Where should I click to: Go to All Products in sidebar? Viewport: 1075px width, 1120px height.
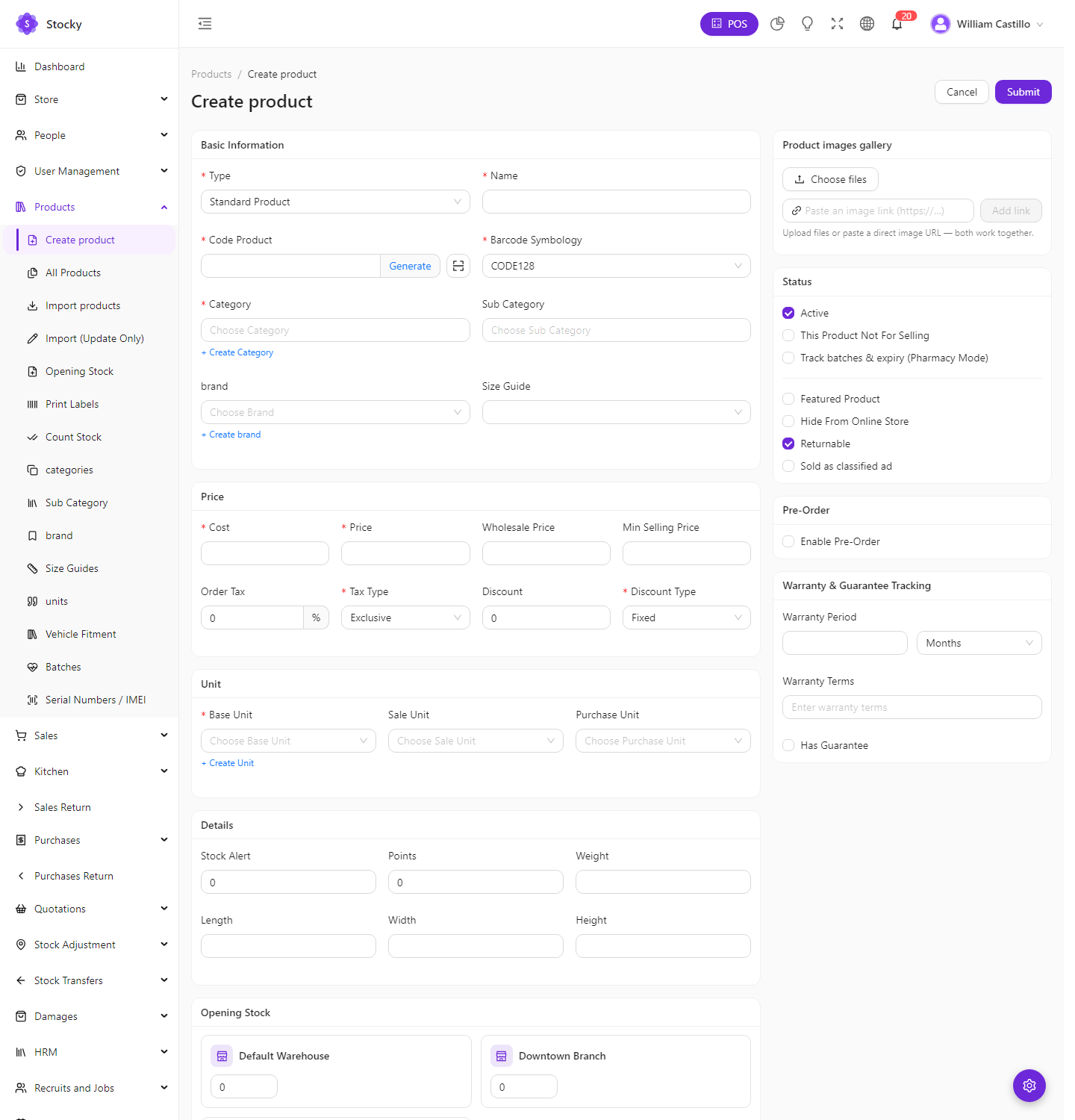90,273
